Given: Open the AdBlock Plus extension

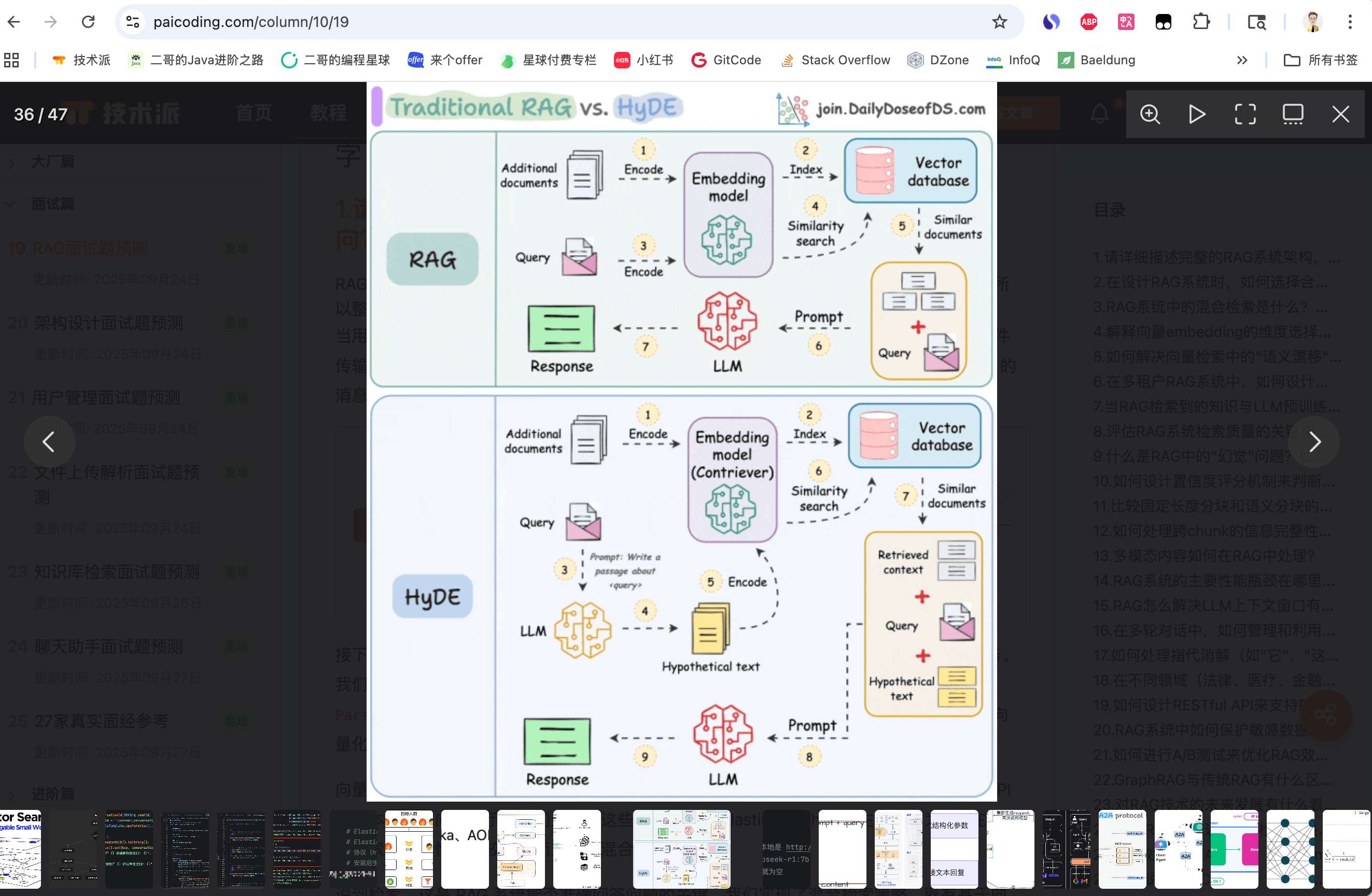Looking at the screenshot, I should point(1088,22).
